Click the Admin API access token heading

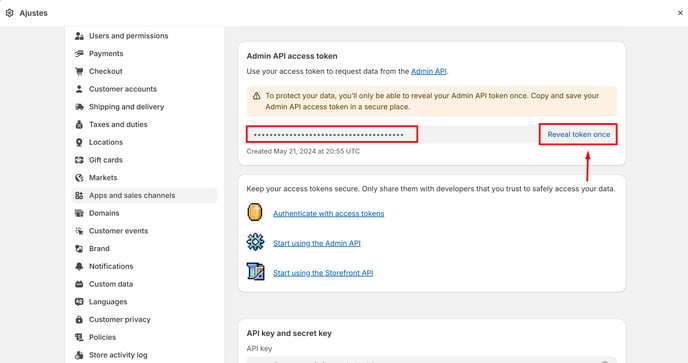pyautogui.click(x=292, y=56)
